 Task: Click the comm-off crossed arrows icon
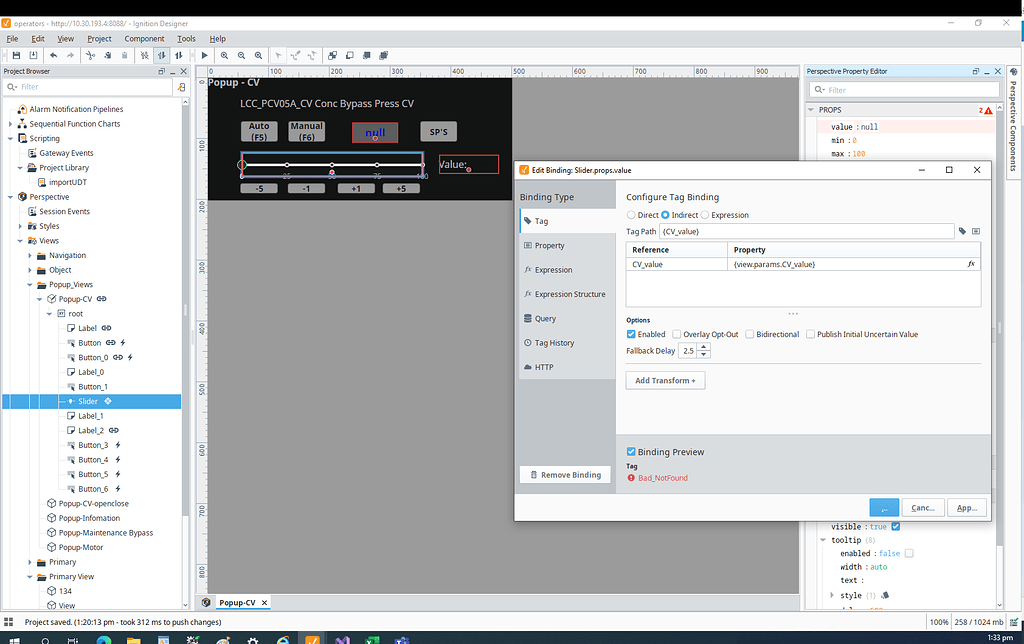[145, 56]
